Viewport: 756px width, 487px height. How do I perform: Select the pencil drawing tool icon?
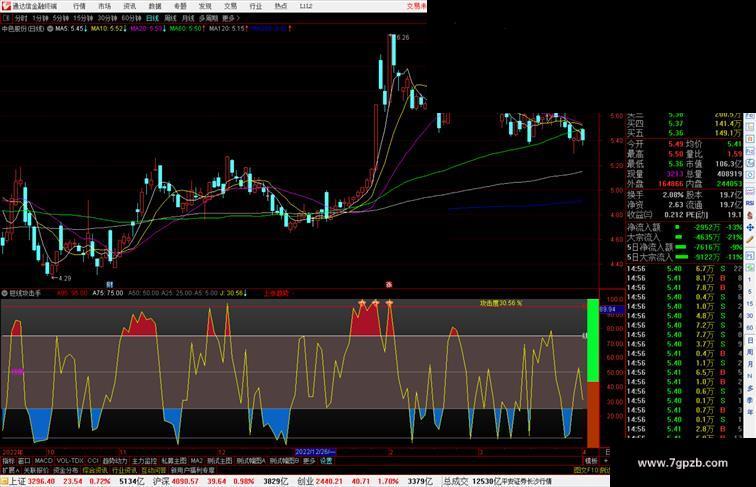[750, 239]
